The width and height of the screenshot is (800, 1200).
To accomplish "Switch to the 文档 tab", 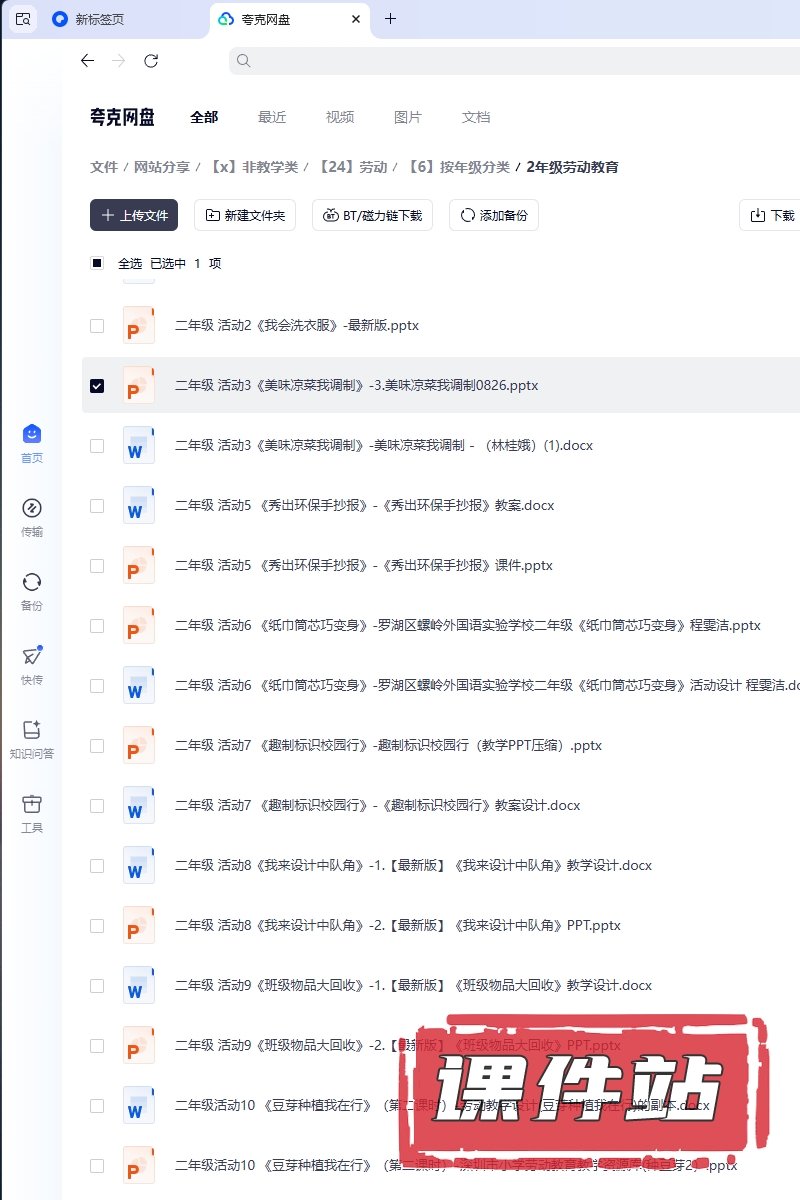I will 476,117.
